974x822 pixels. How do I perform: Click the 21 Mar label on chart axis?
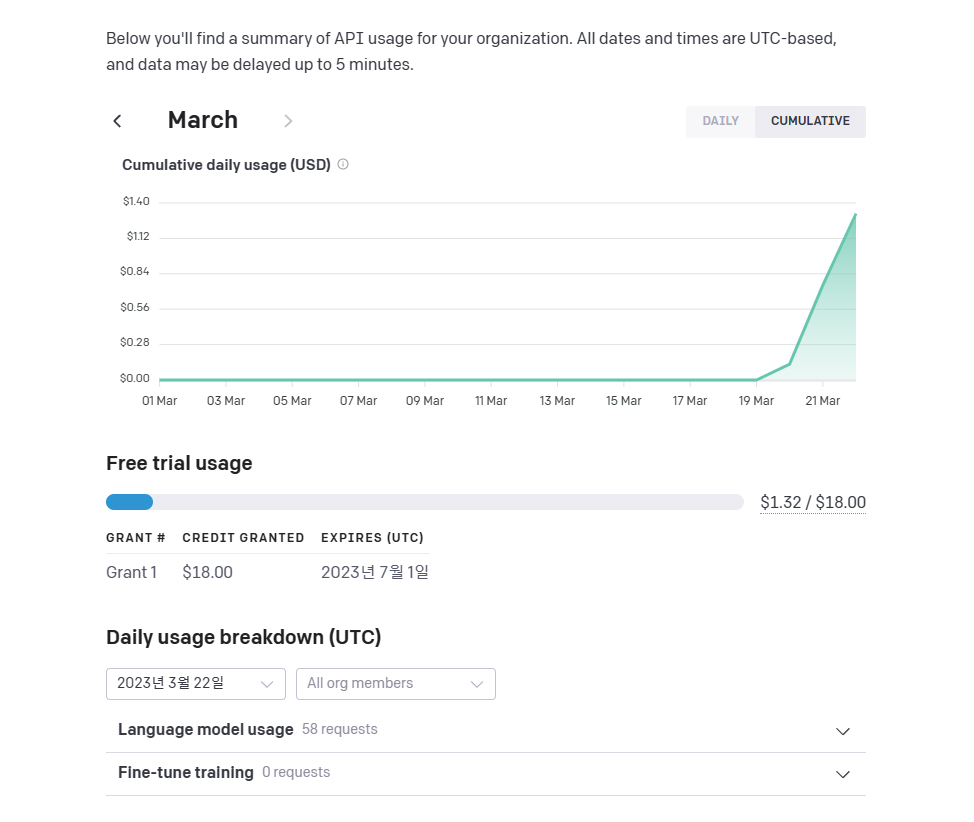tap(822, 401)
